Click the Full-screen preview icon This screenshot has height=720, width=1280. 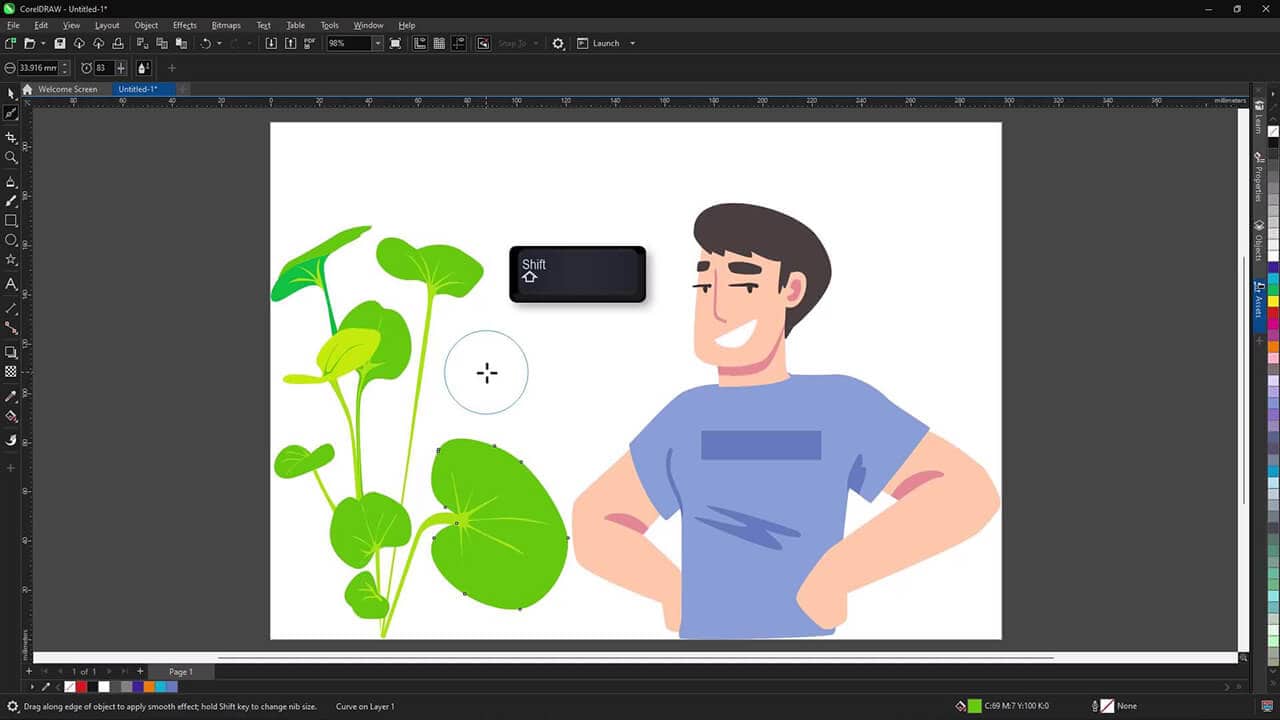click(396, 43)
